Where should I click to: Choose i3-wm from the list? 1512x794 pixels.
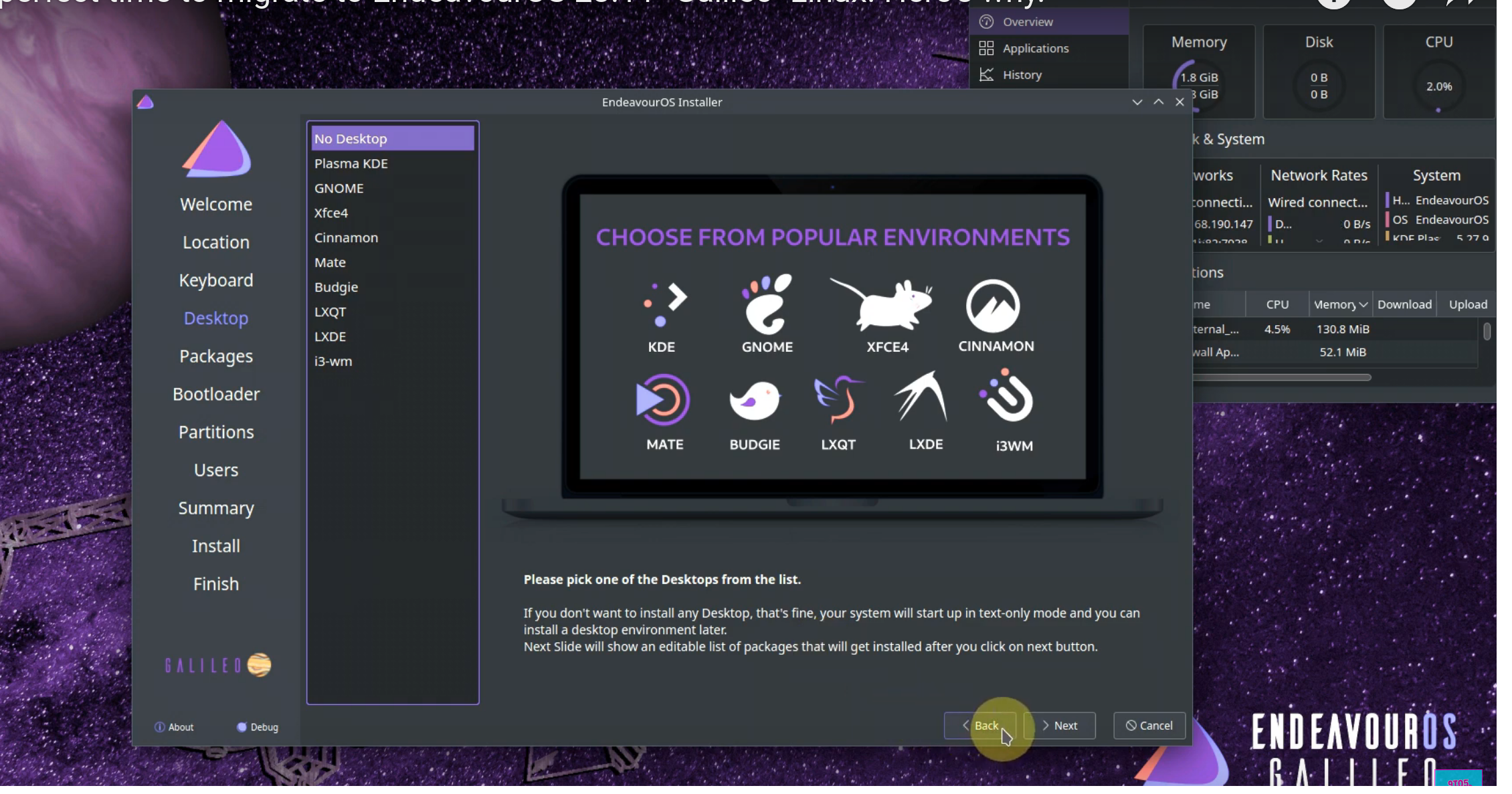point(333,361)
